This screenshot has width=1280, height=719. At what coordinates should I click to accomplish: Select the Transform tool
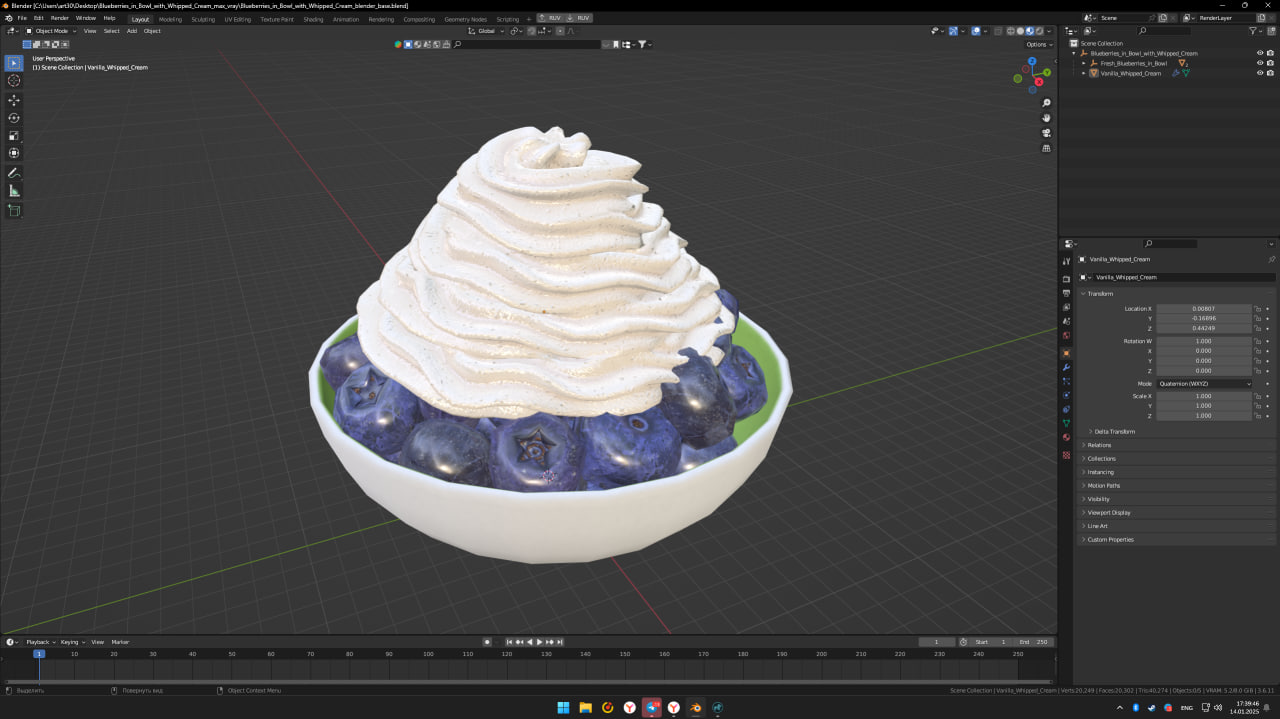click(14, 153)
